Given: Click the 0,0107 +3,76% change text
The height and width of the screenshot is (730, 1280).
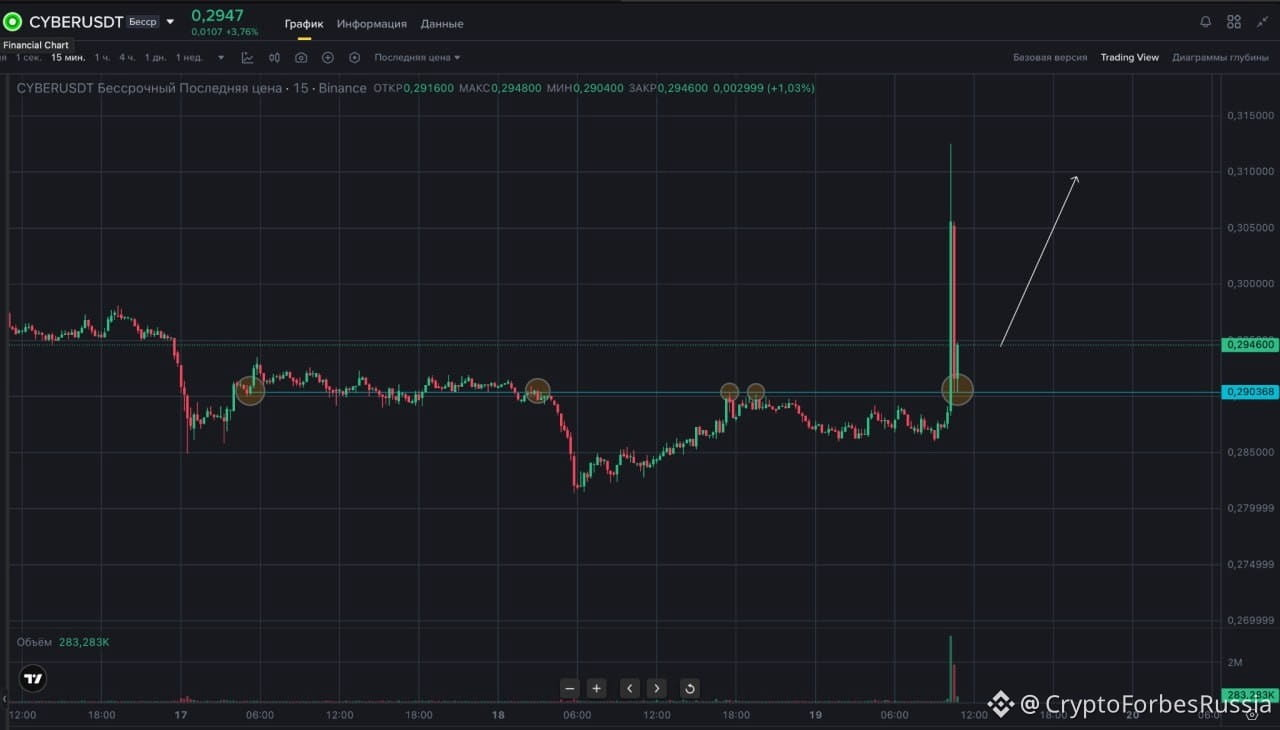Looking at the screenshot, I should (224, 32).
